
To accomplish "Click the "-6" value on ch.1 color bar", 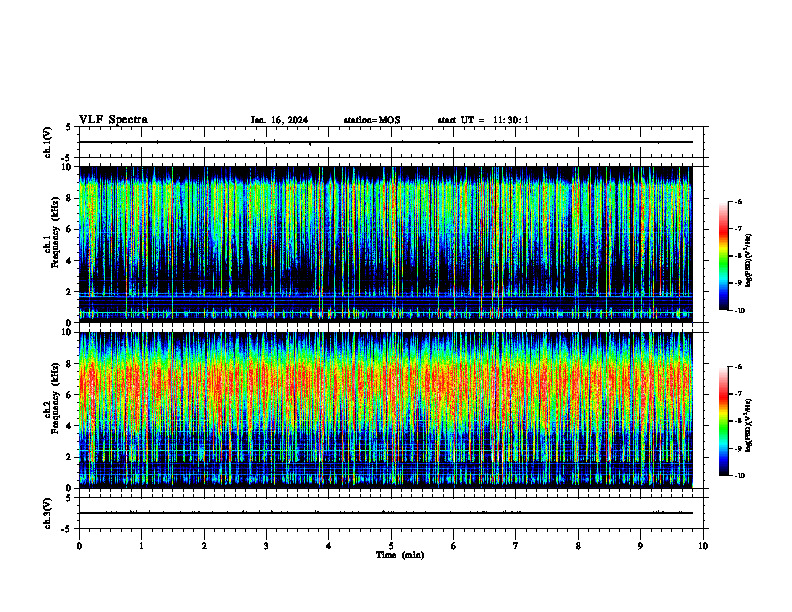I will click(x=738, y=201).
